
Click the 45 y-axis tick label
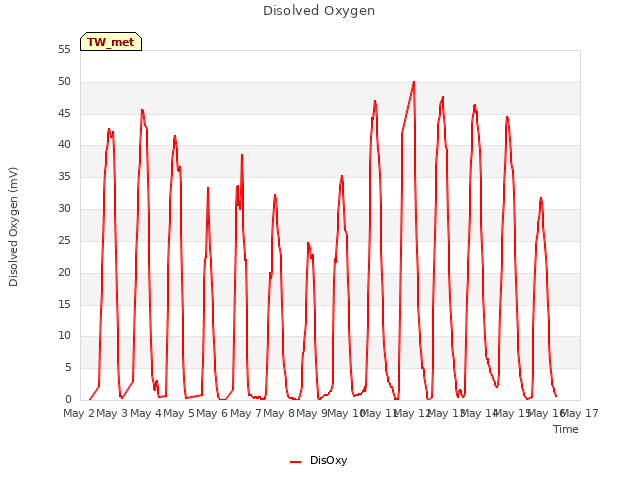pos(64,113)
